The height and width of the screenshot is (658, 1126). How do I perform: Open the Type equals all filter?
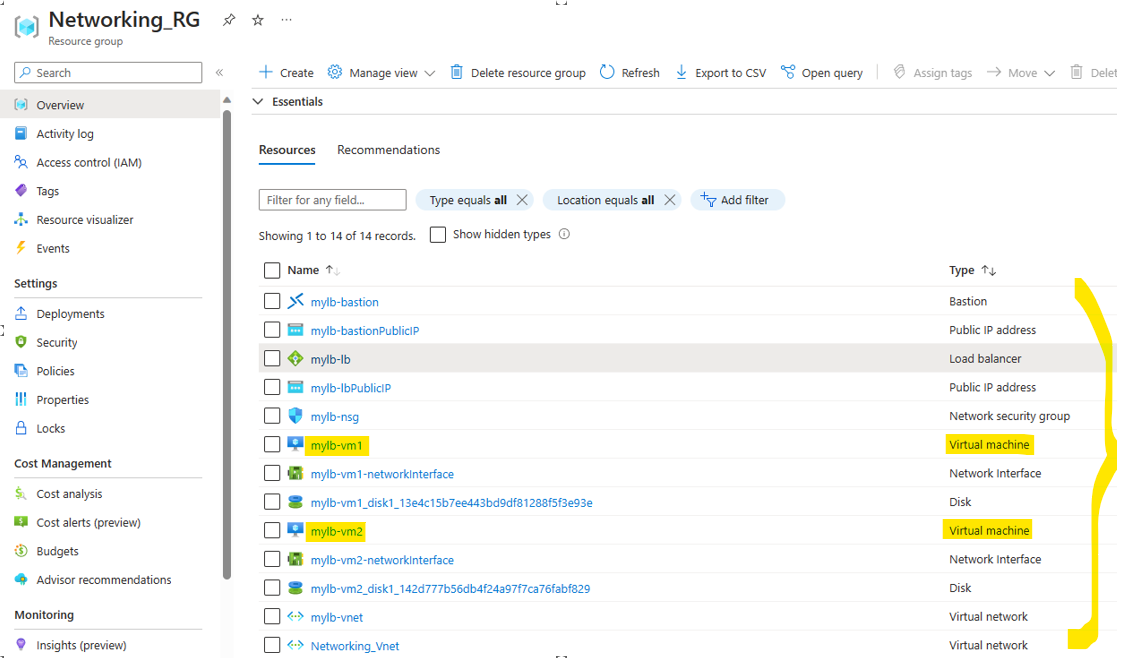click(468, 200)
